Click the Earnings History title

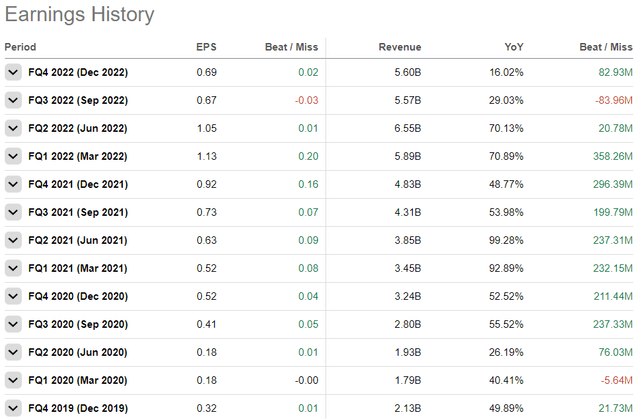80,15
